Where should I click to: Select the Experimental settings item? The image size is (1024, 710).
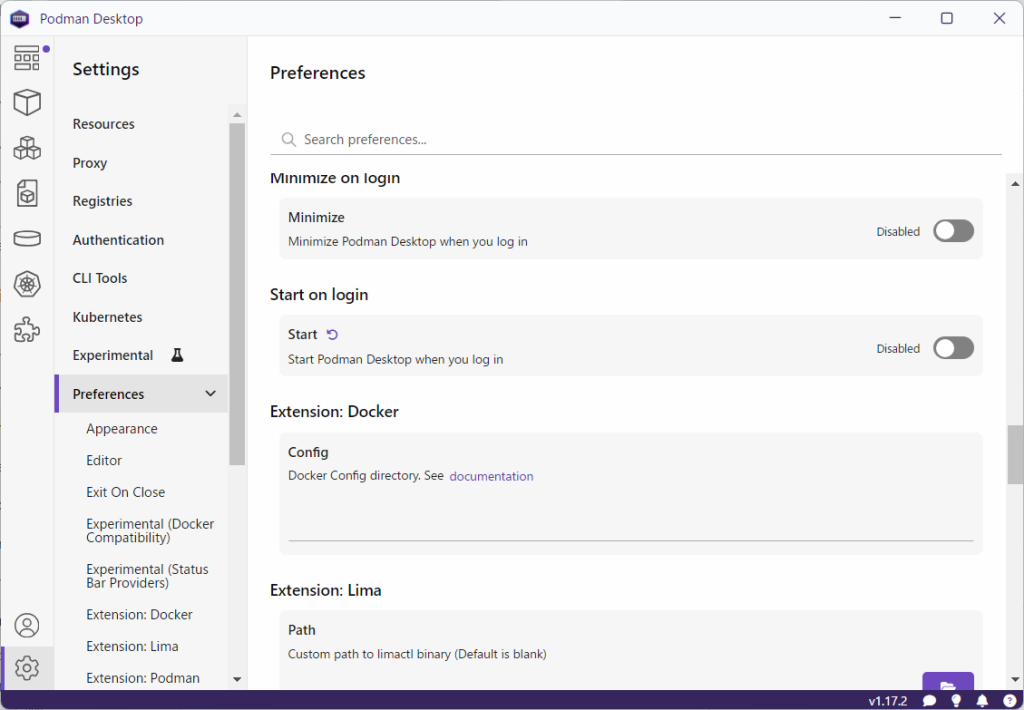click(113, 355)
